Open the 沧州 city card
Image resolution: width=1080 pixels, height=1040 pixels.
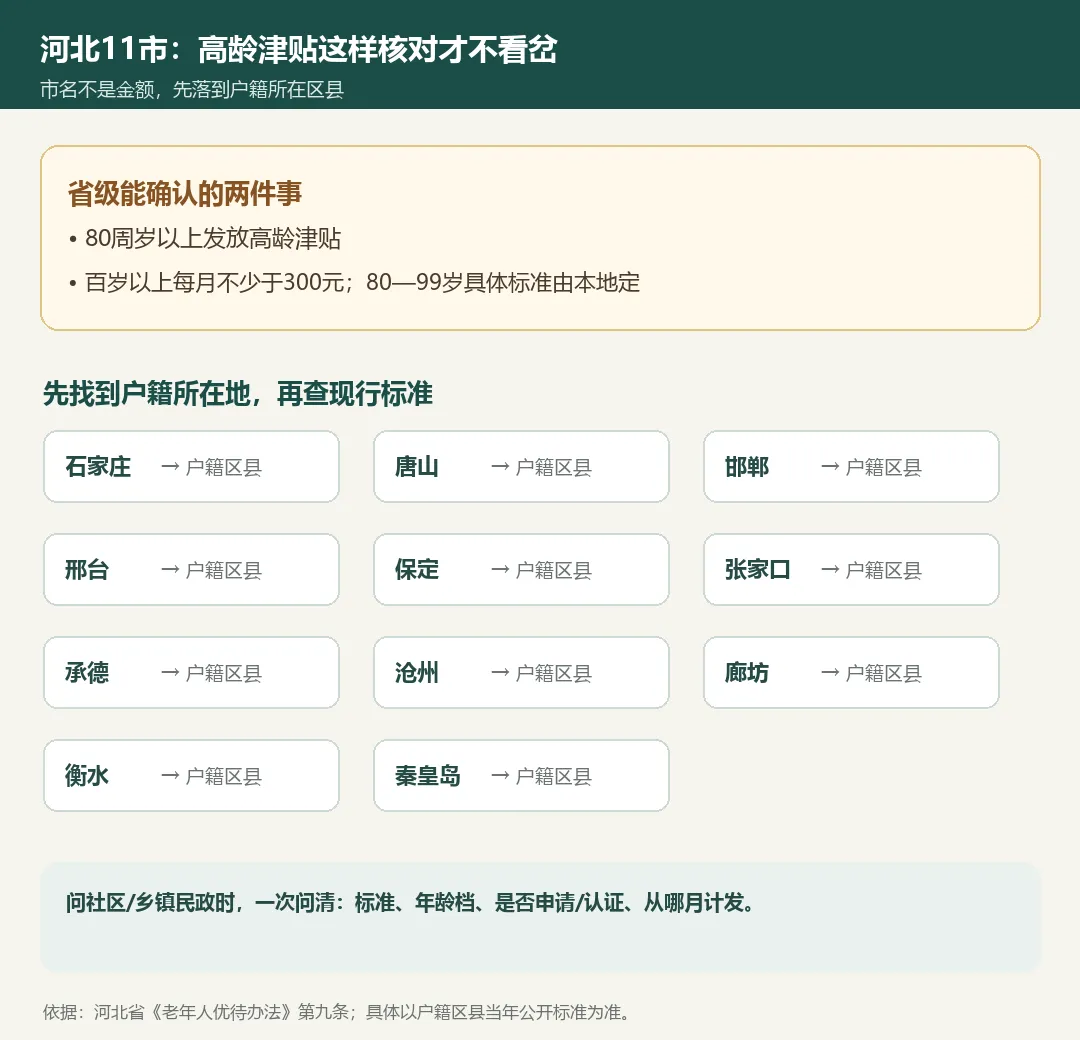click(x=521, y=672)
